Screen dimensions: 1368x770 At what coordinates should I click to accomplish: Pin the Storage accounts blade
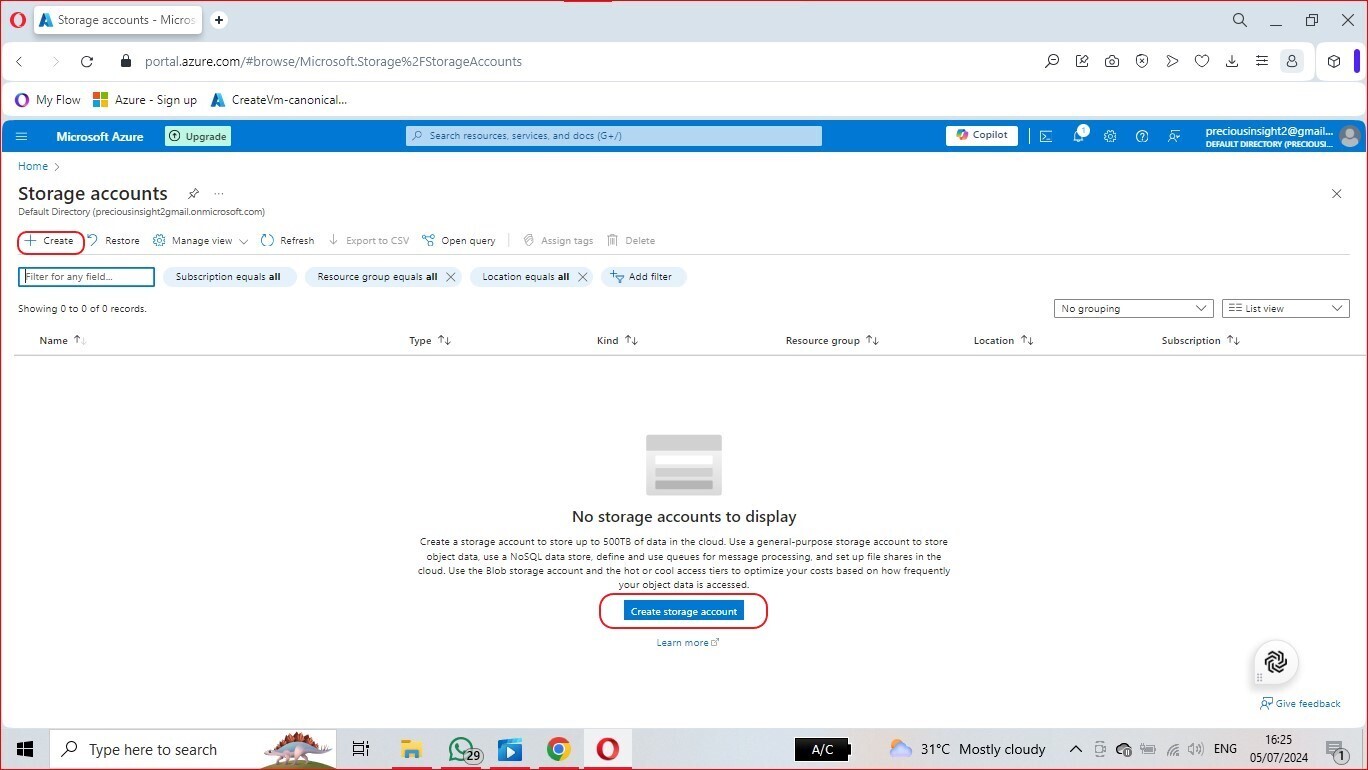193,193
